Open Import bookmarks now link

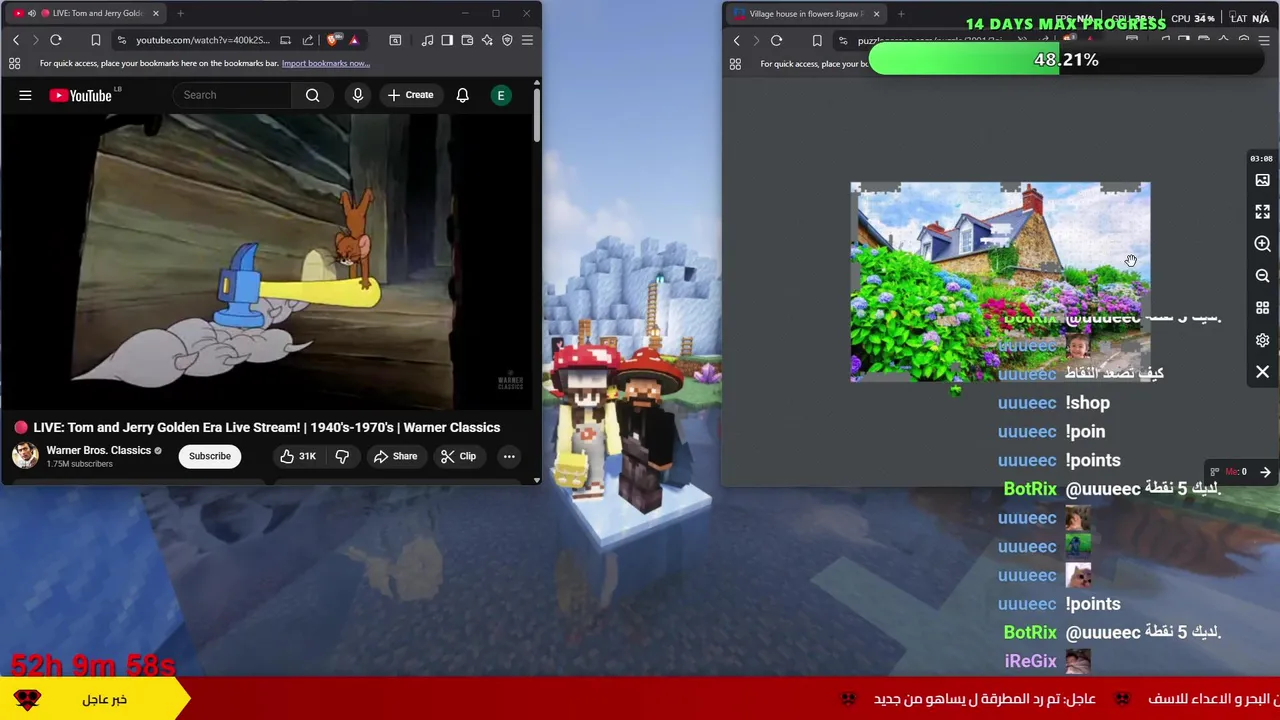(x=325, y=63)
